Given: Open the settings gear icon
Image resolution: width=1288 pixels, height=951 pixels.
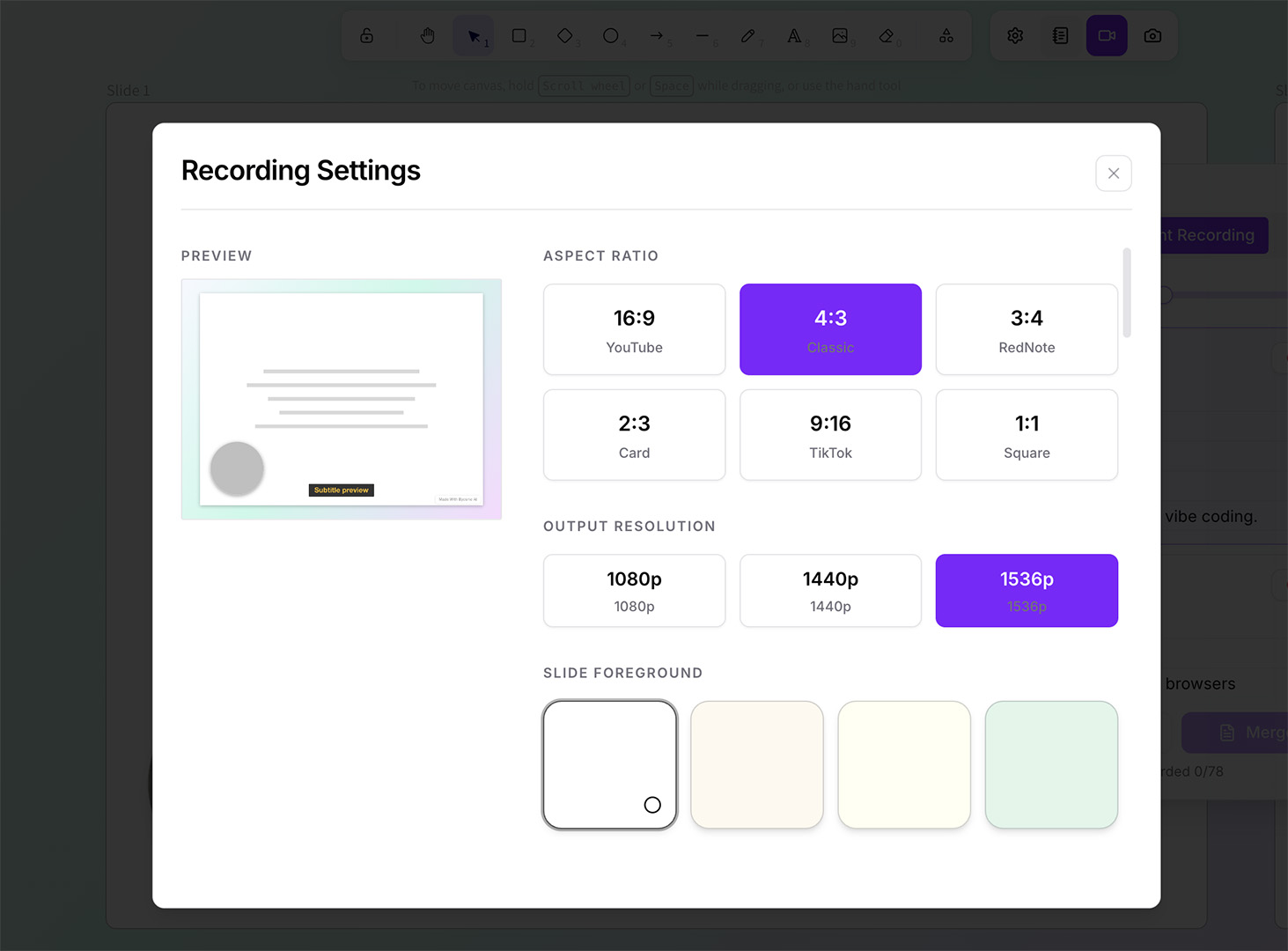Looking at the screenshot, I should click(x=1015, y=36).
